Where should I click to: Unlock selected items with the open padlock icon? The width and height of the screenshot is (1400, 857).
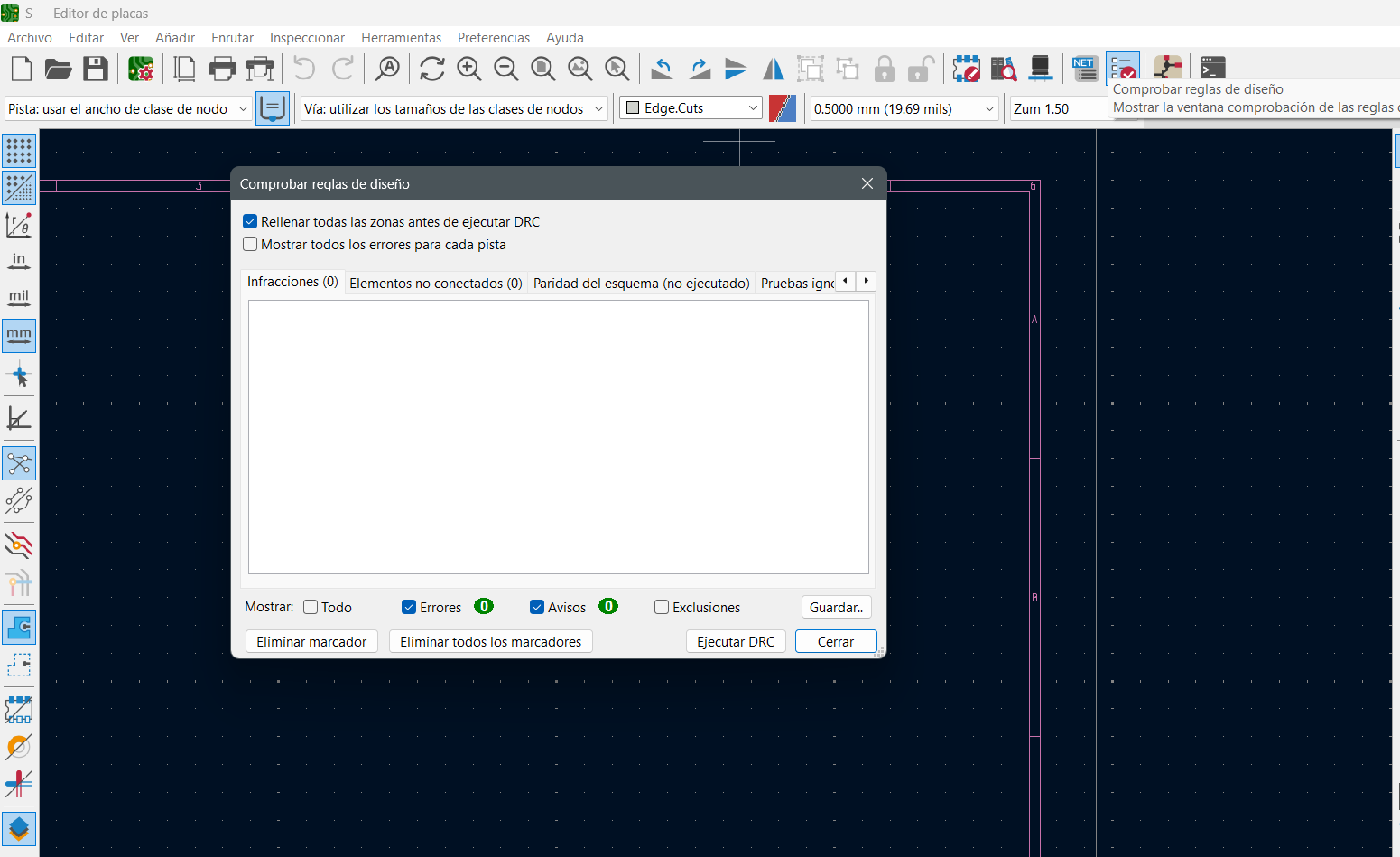point(921,69)
